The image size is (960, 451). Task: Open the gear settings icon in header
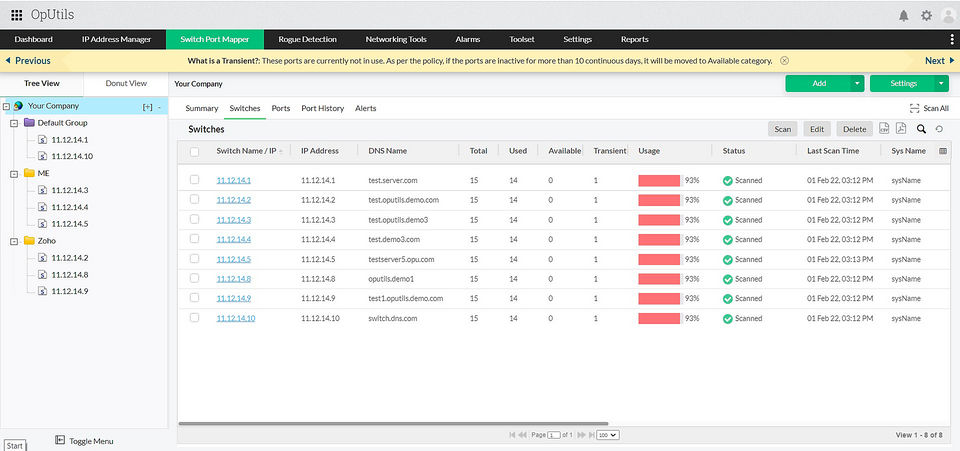coord(926,15)
